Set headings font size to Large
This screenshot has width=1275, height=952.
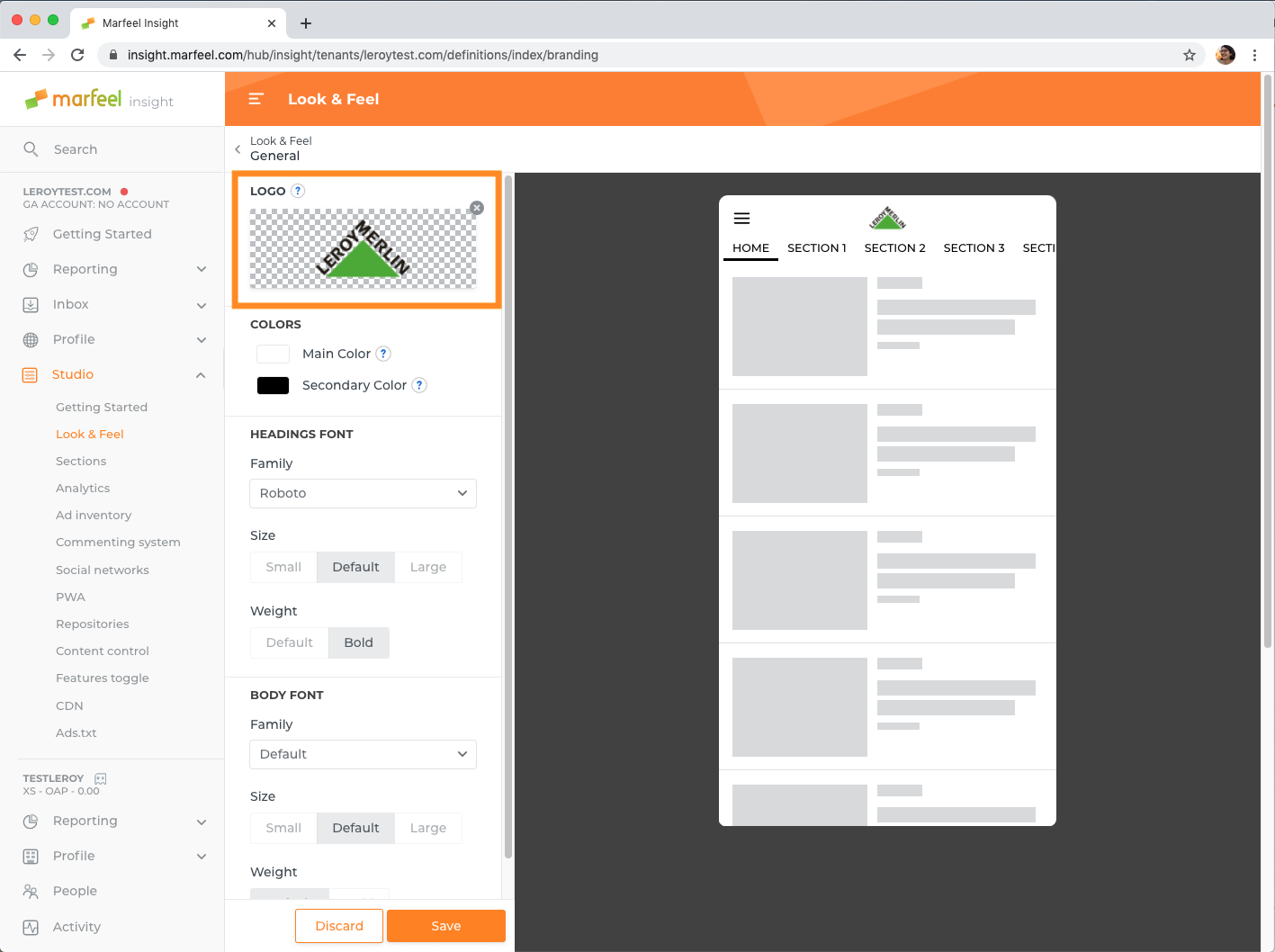pos(428,567)
